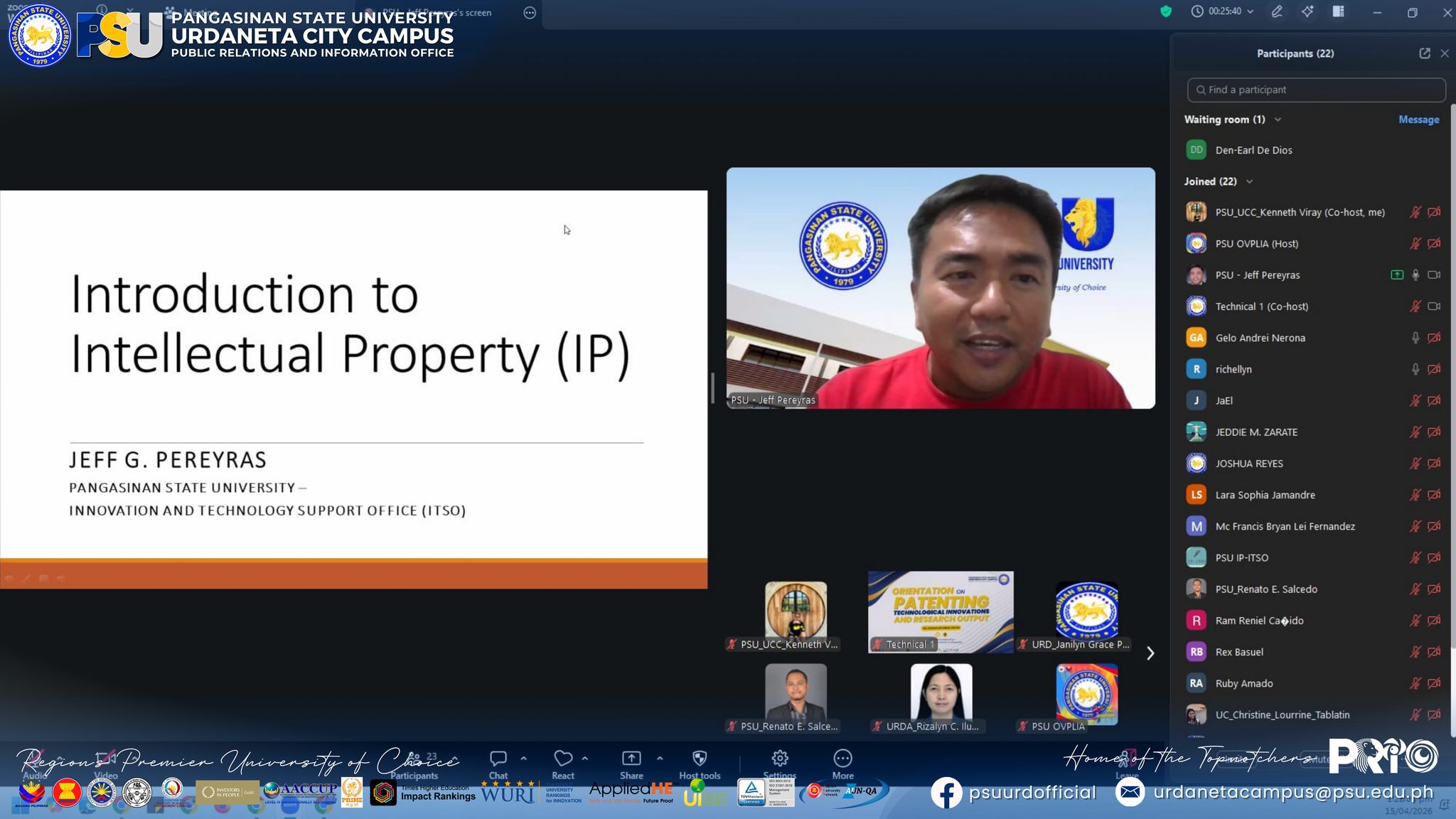
Task: Open the Chat panel icon
Action: tap(498, 759)
